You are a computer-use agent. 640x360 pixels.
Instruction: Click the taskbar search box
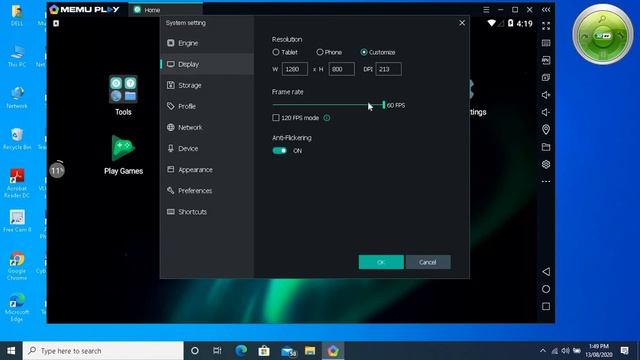tap(103, 351)
